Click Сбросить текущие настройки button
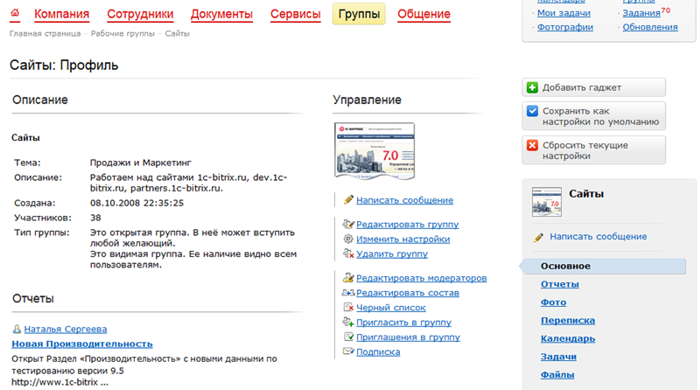Image resolution: width=700 pixels, height=390 pixels. 594,150
